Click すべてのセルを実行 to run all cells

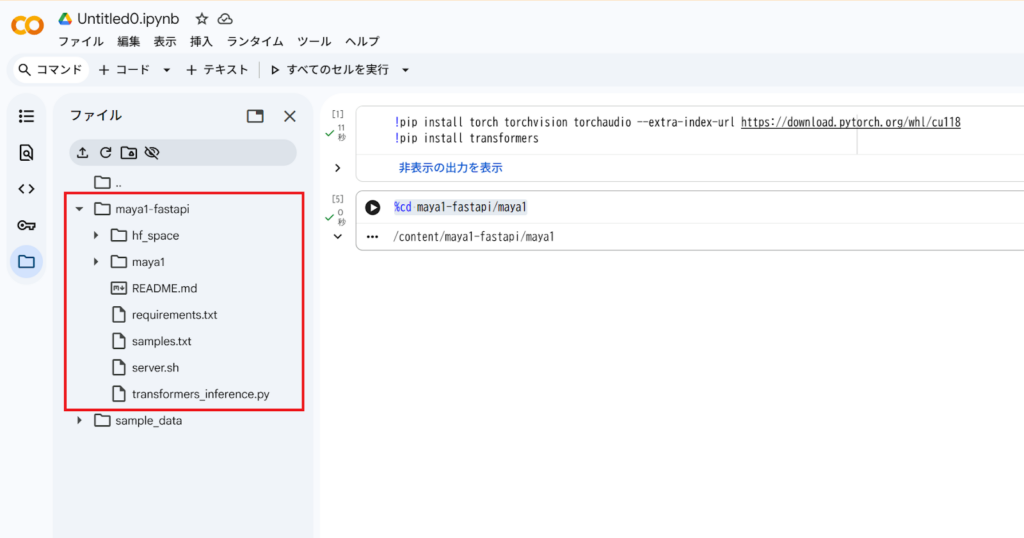[x=330, y=70]
